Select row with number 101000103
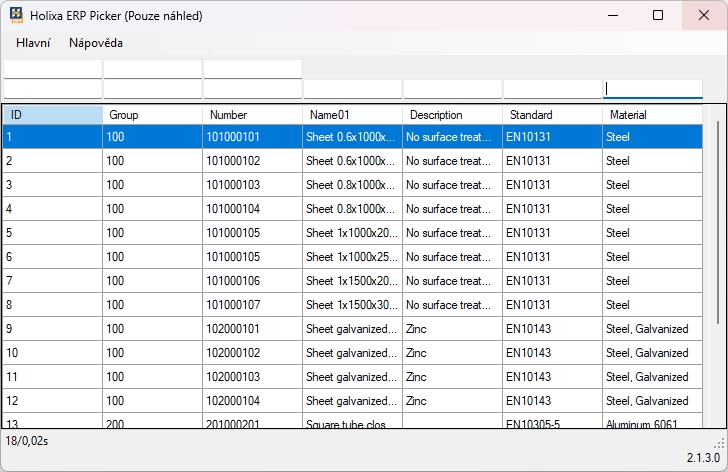 coord(252,185)
